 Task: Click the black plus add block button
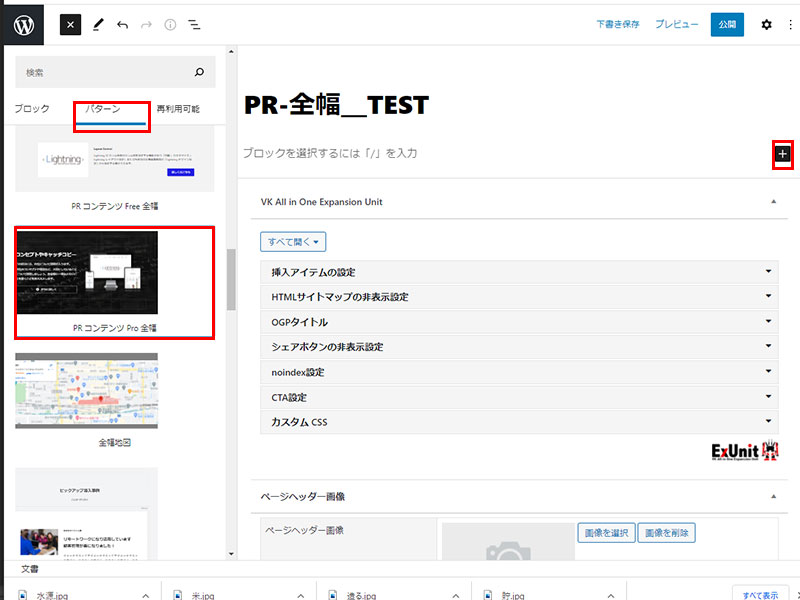tap(782, 153)
